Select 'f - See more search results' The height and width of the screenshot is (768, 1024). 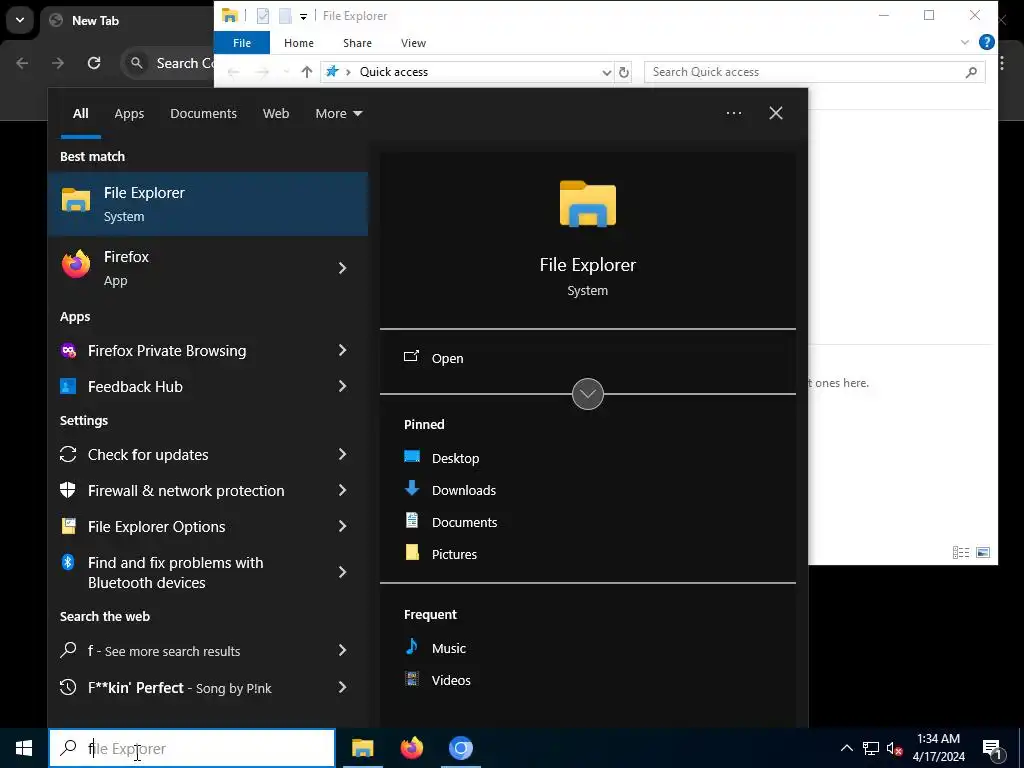(193, 650)
